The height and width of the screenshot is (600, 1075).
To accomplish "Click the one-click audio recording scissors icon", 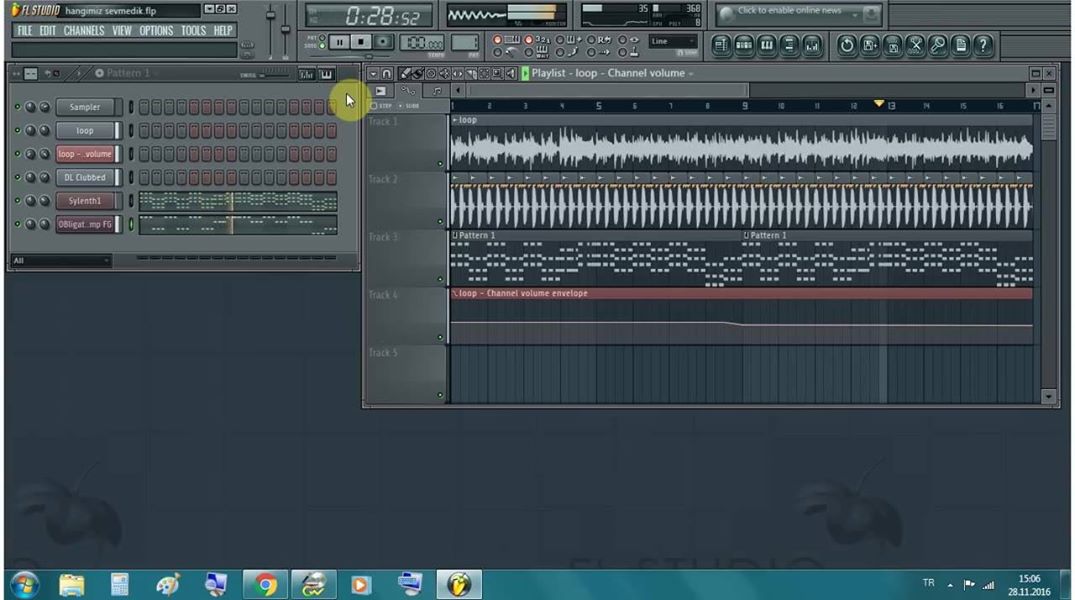I will (x=915, y=46).
